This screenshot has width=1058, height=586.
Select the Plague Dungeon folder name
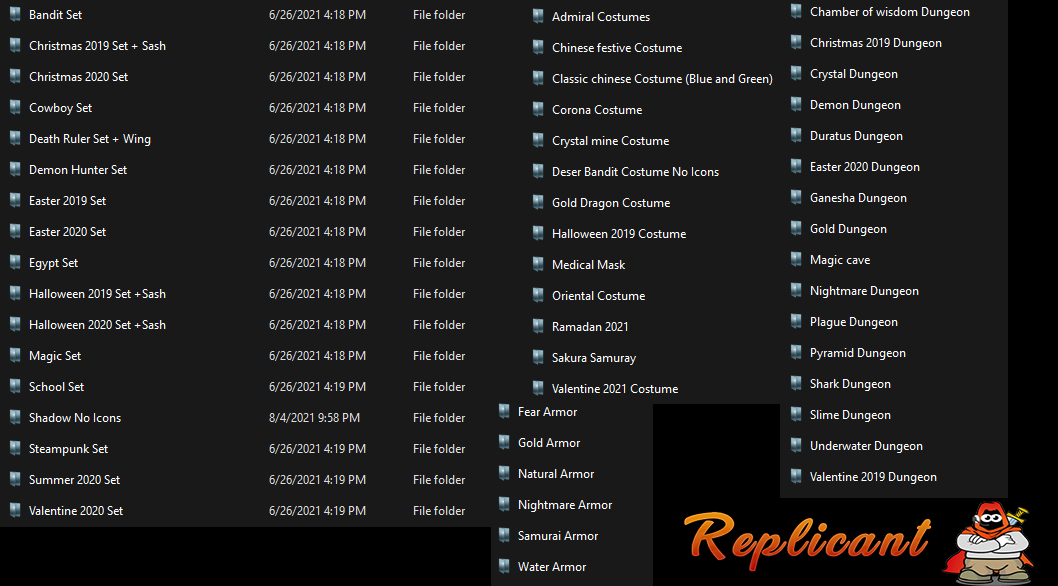854,322
